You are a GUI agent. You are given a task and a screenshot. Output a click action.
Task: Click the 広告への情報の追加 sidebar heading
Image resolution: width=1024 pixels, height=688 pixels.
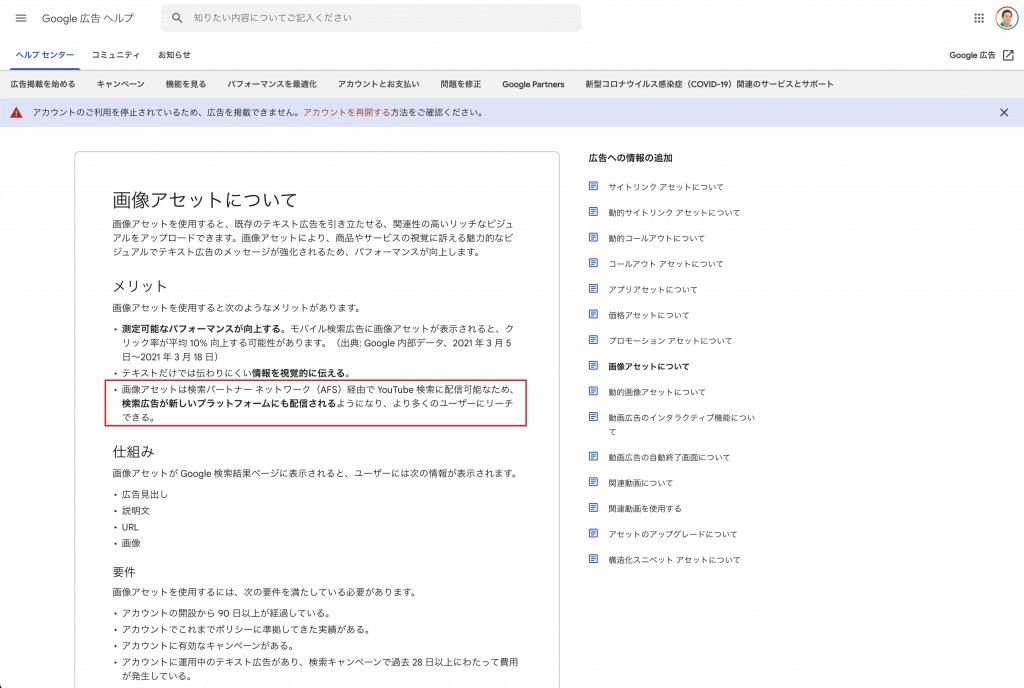tap(630, 158)
